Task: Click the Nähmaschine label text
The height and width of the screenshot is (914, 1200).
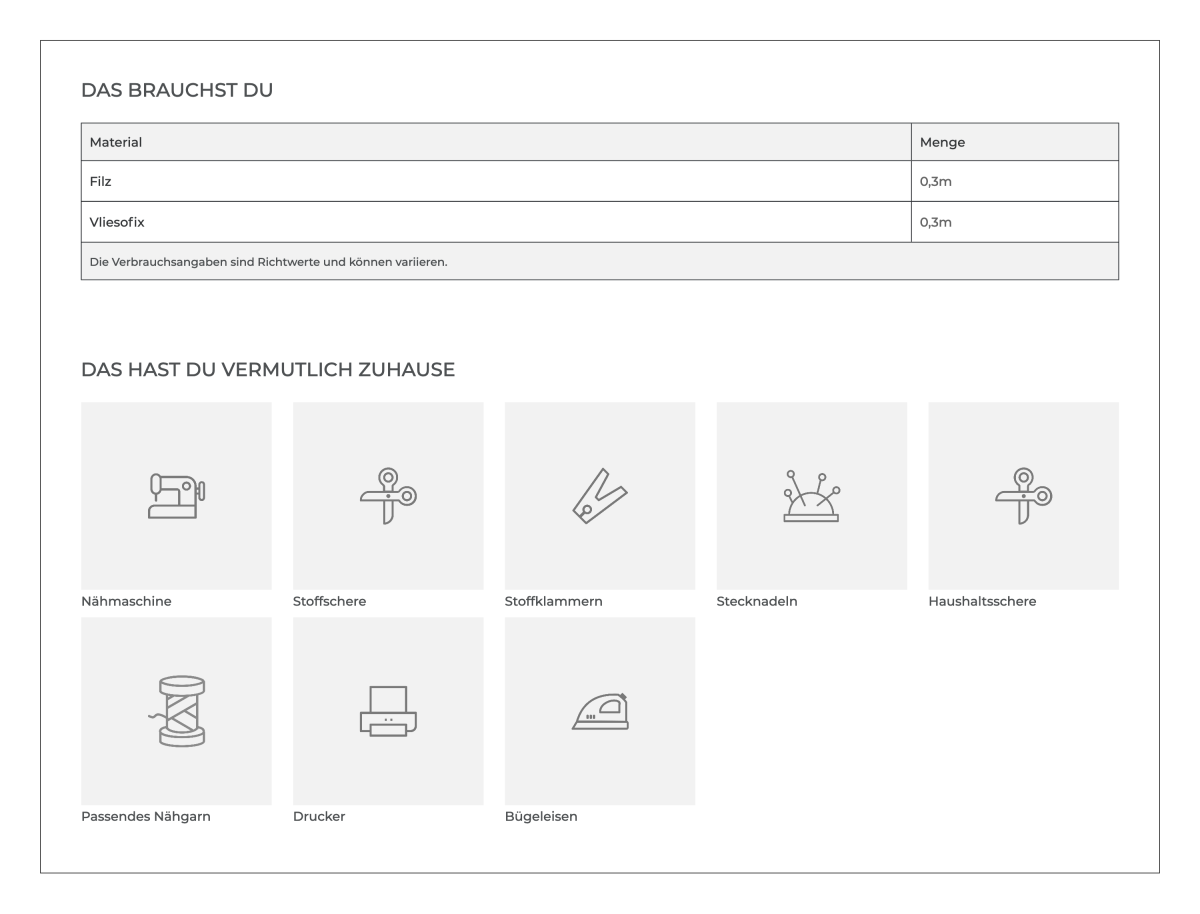Action: coord(126,602)
